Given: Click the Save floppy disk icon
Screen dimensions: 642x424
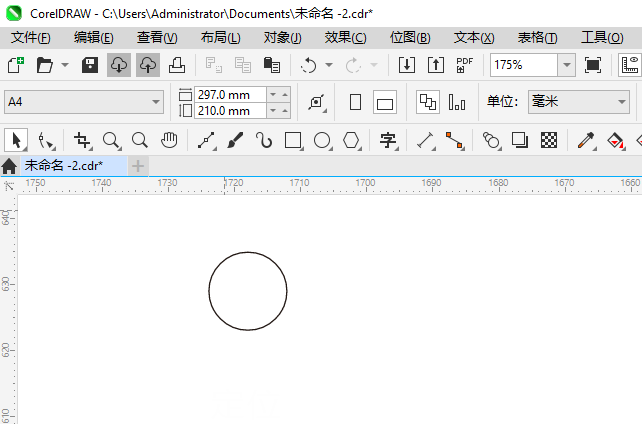Looking at the screenshot, I should point(90,65).
